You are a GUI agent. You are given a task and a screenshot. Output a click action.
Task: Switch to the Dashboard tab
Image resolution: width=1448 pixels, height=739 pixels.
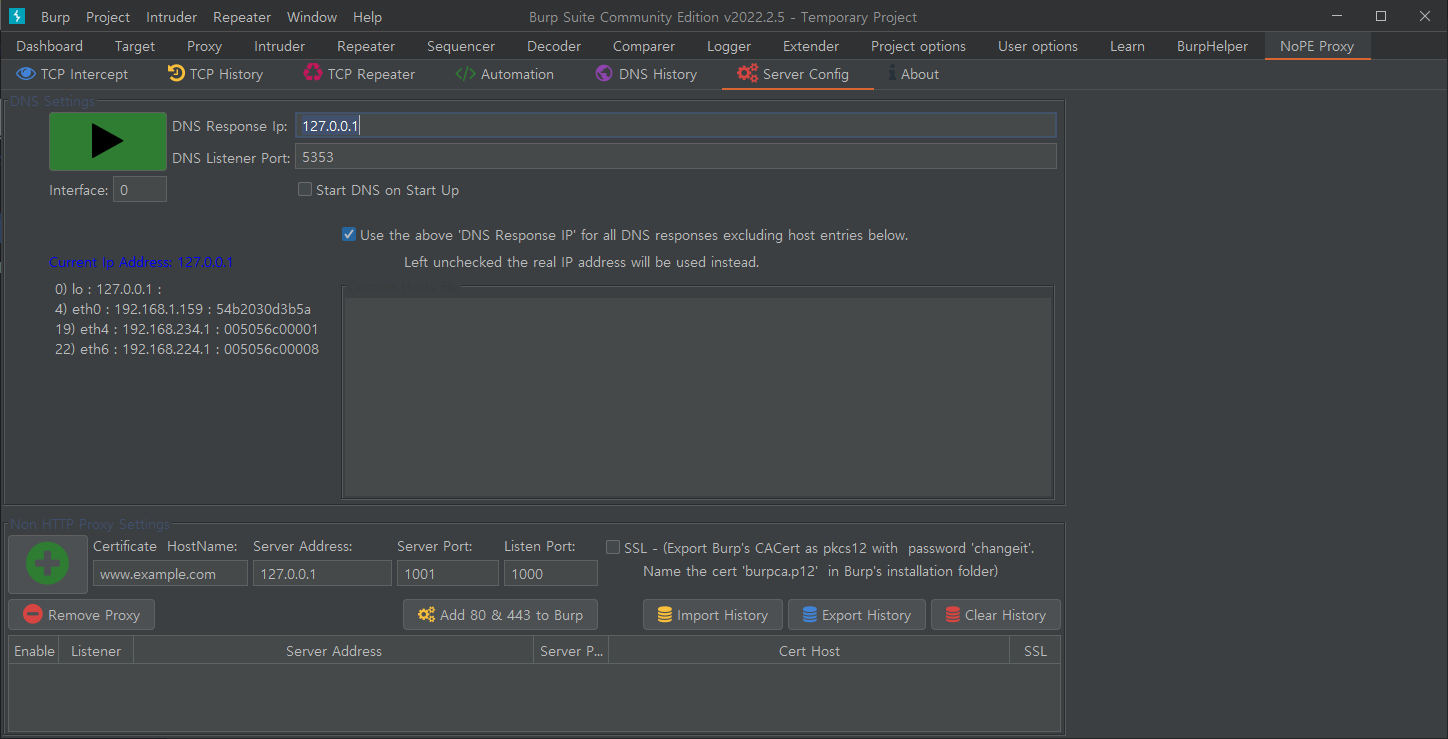coord(50,46)
